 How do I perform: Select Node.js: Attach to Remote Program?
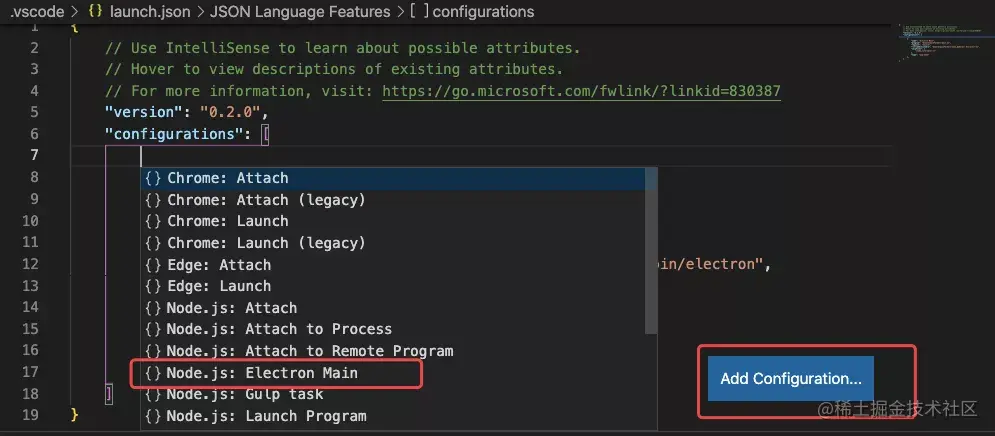pyautogui.click(x=310, y=351)
